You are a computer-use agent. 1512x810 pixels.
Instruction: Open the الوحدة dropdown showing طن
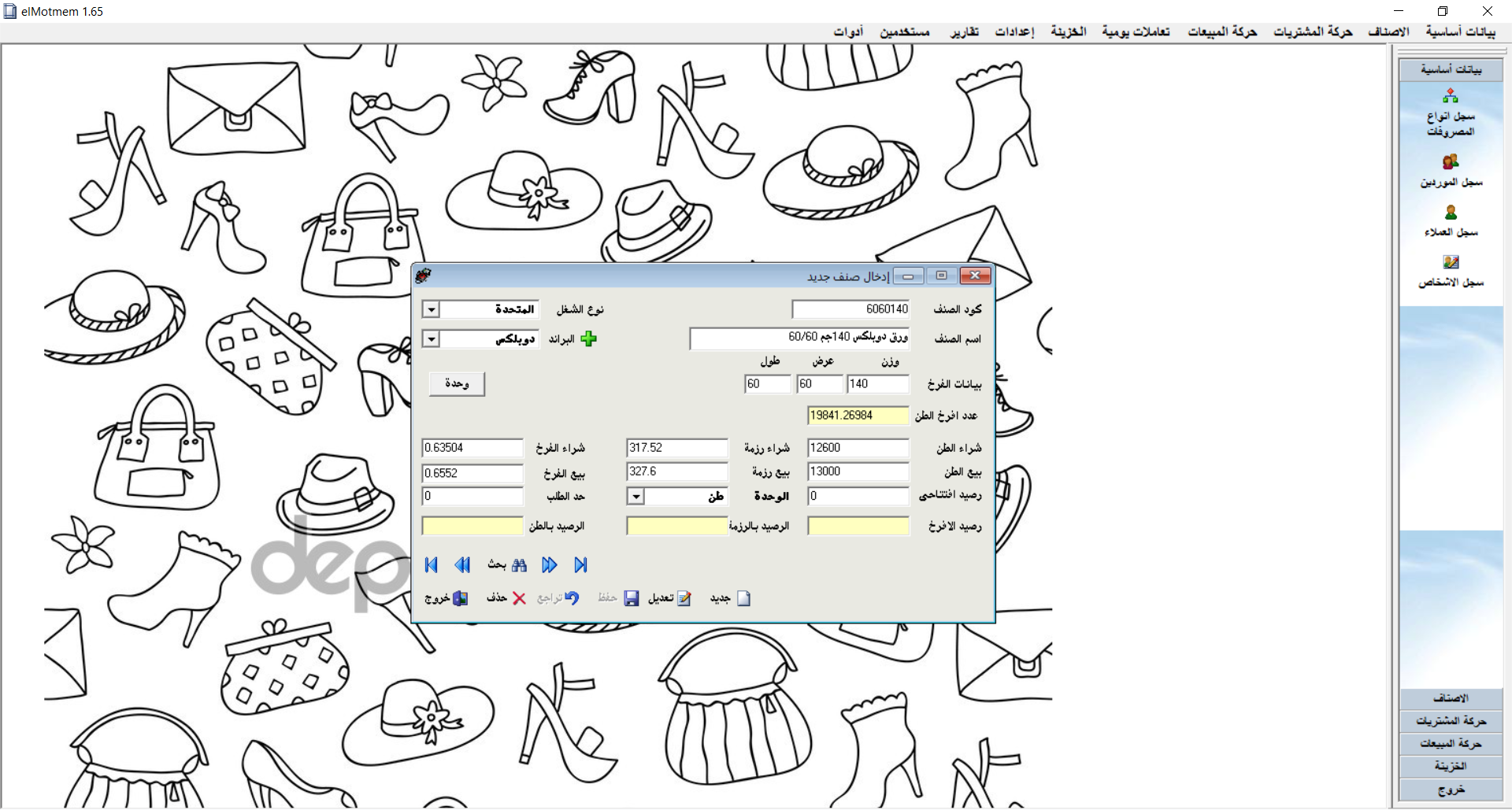click(636, 497)
